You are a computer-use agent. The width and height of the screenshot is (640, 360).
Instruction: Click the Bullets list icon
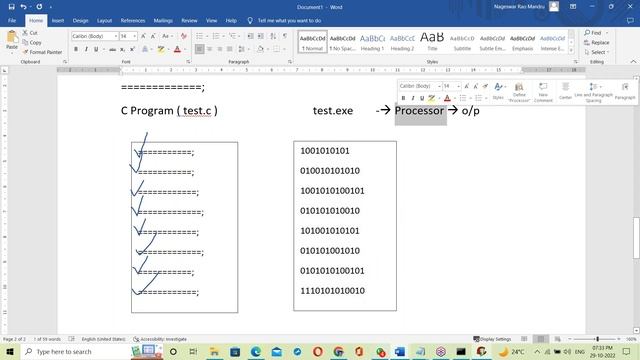coord(199,36)
